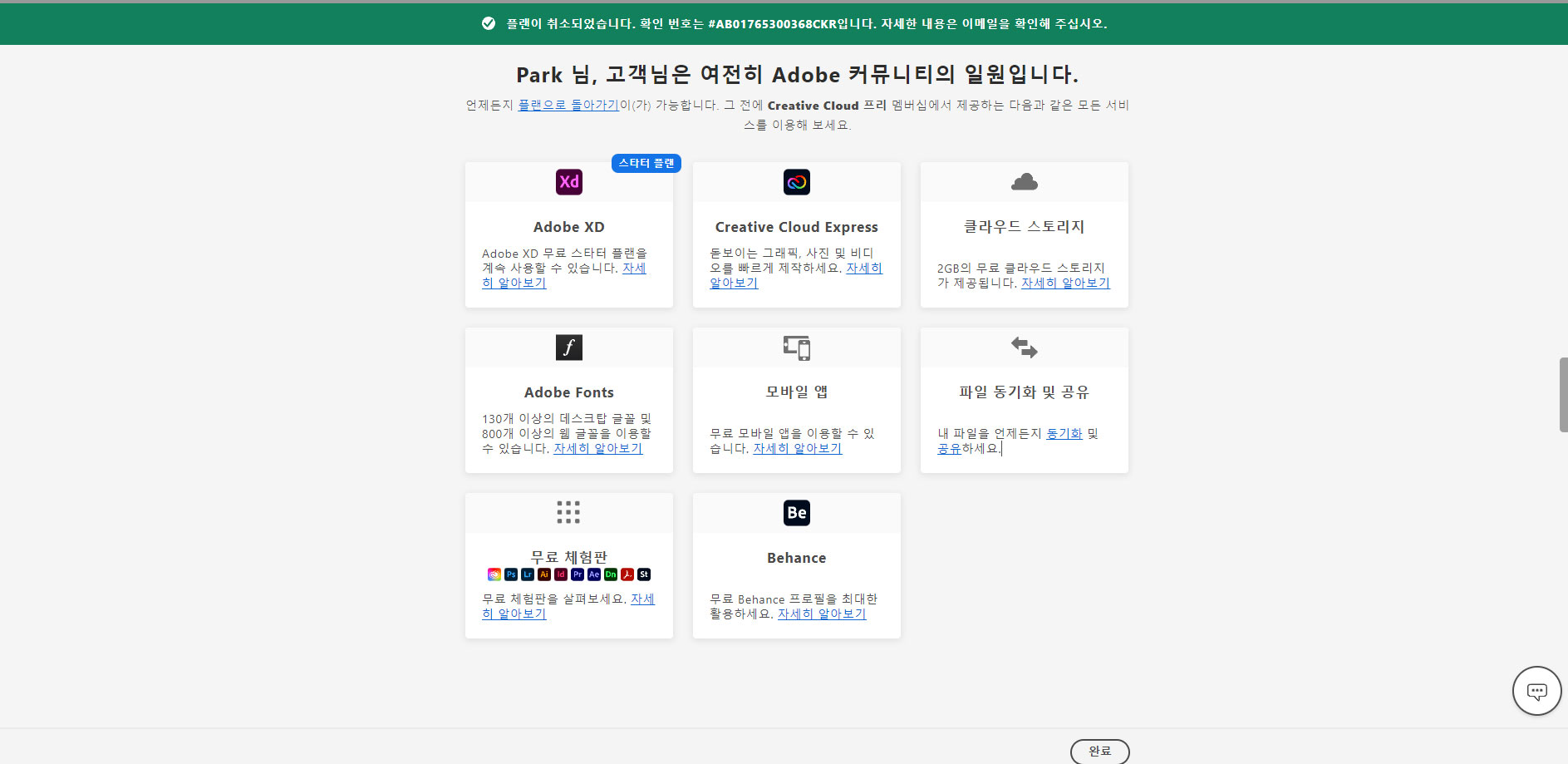This screenshot has width=1568, height=764.
Task: Click the 클라우드 스토리지 card title
Action: coord(1025,226)
